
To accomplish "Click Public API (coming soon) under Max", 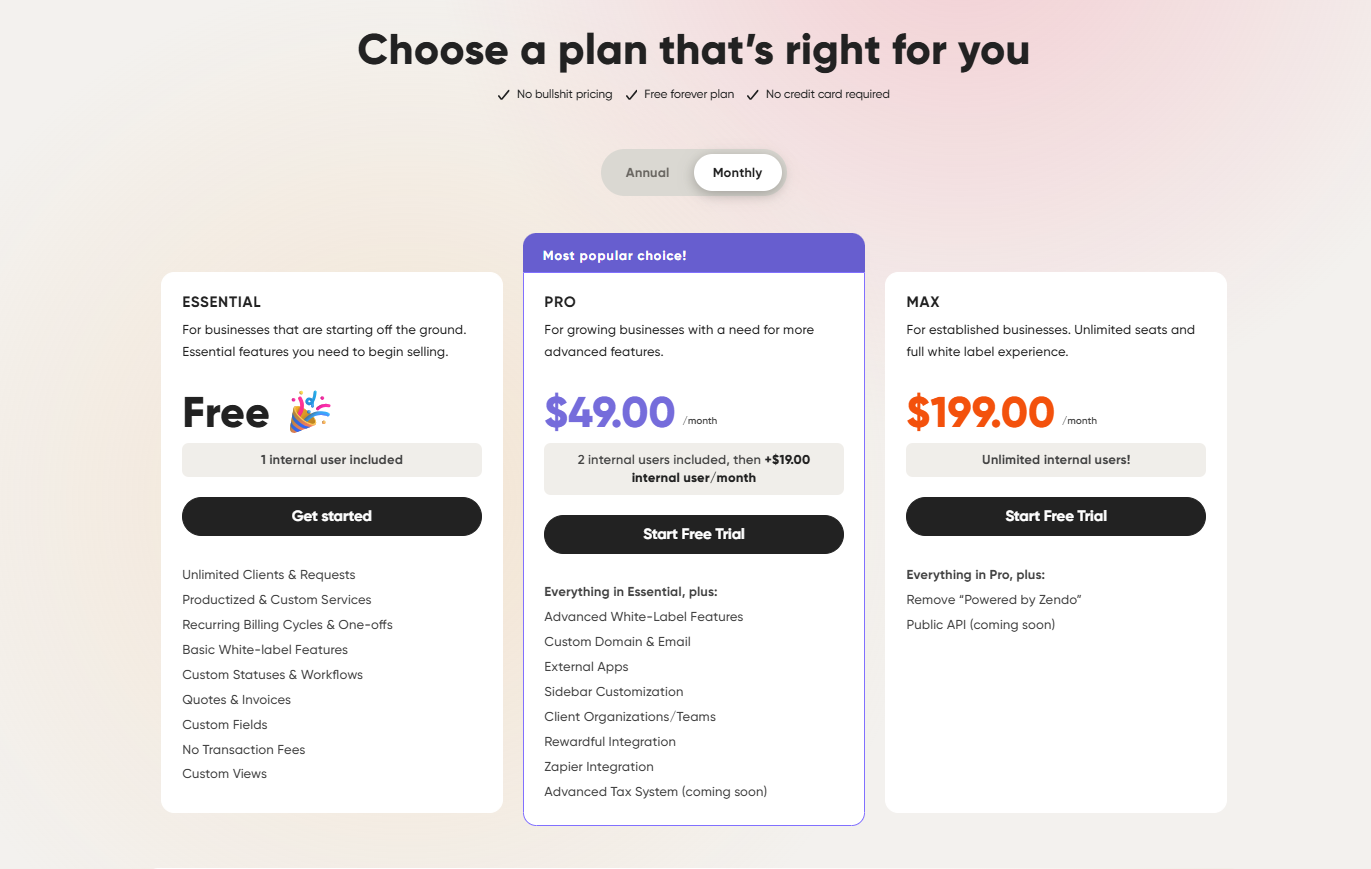I will pyautogui.click(x=980, y=624).
